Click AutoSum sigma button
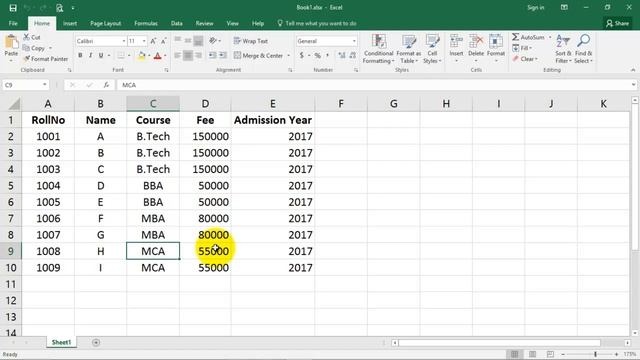 click(x=528, y=37)
